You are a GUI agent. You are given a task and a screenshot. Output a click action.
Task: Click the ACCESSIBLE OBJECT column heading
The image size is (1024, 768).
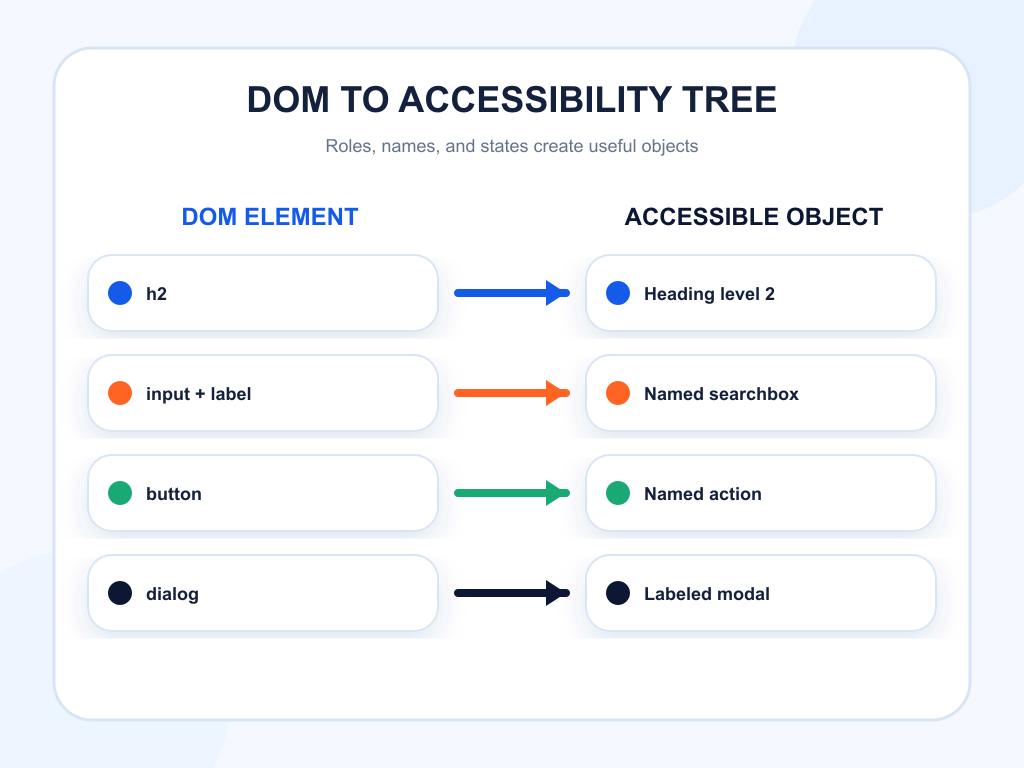coord(754,217)
